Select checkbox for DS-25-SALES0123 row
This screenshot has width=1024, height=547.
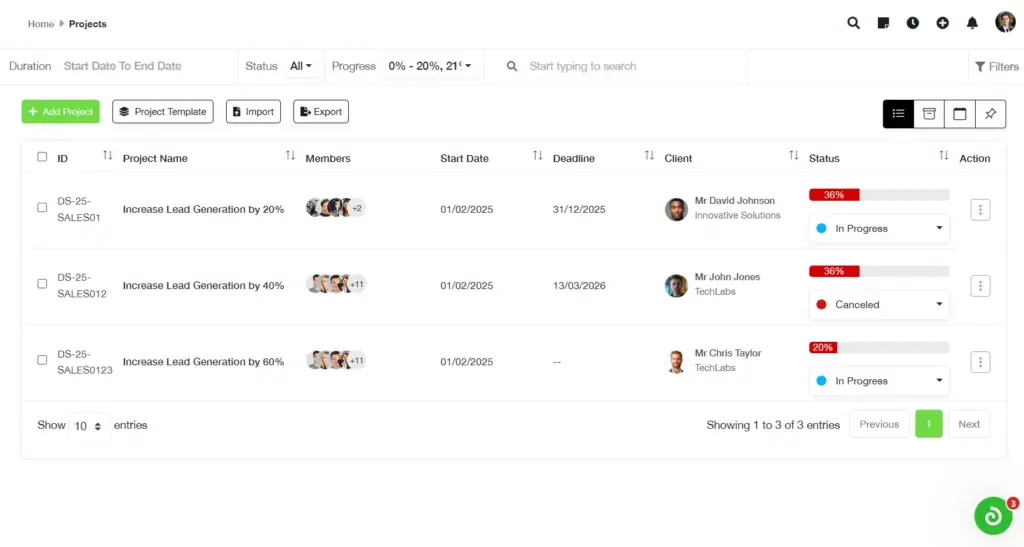point(42,360)
